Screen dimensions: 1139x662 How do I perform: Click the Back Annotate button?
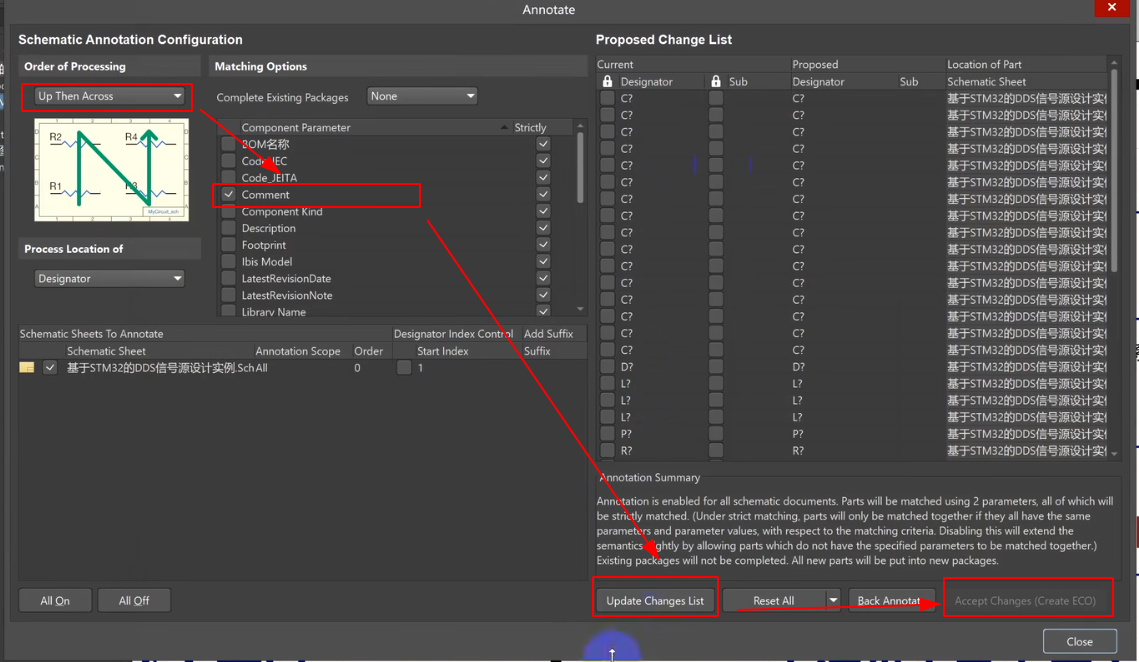pyautogui.click(x=892, y=600)
